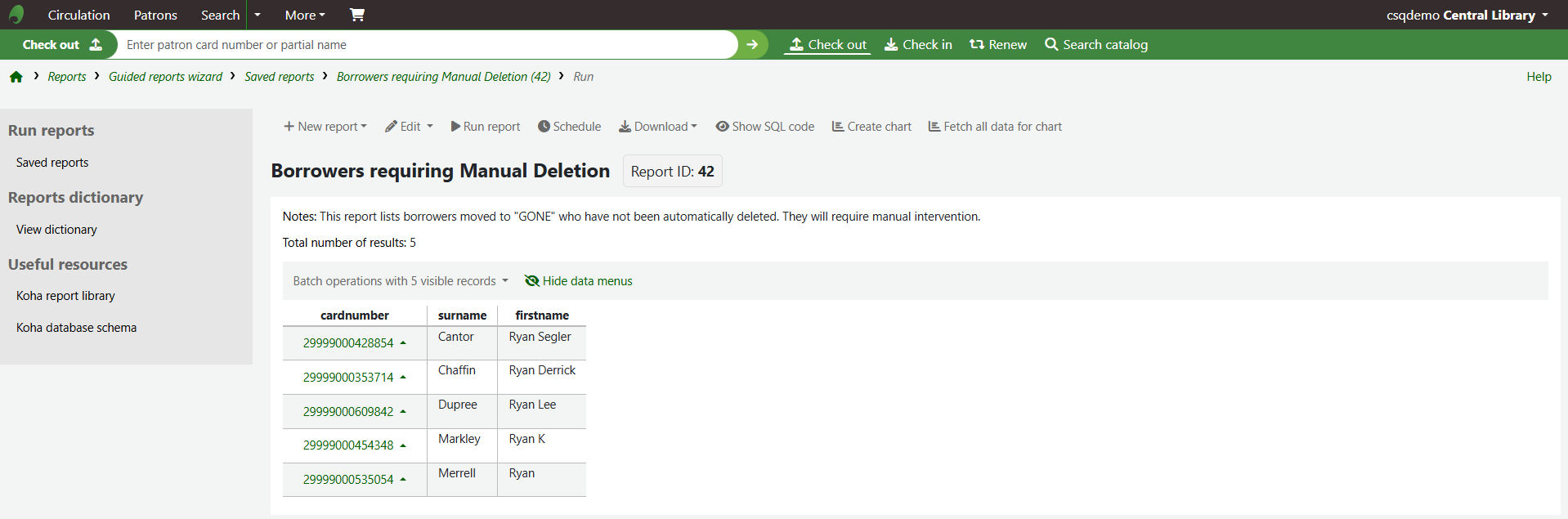Open Koha database schema link

[x=76, y=328]
